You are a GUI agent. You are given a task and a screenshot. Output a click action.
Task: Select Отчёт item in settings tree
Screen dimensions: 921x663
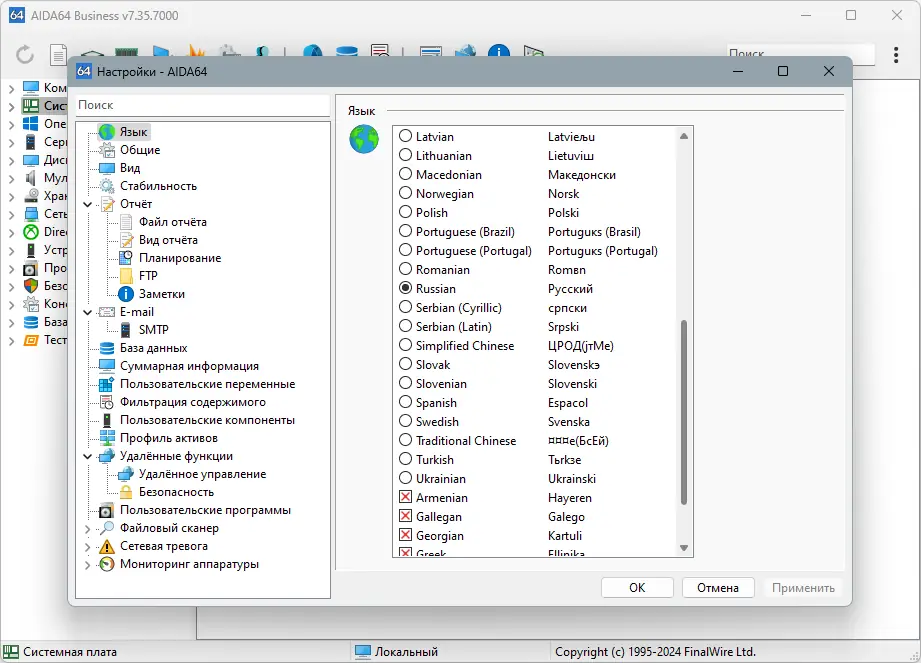(136, 204)
